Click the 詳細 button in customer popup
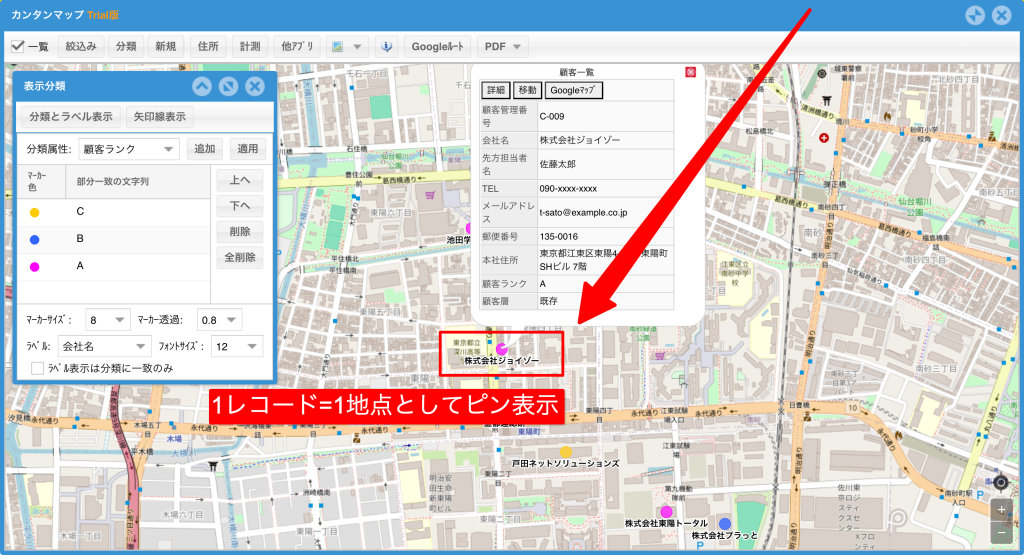 [496, 90]
